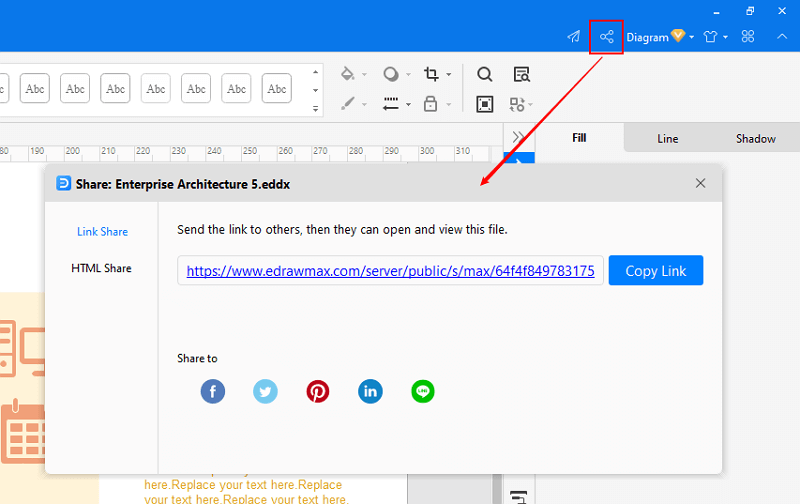Click the line style arrow icon

pos(391,104)
